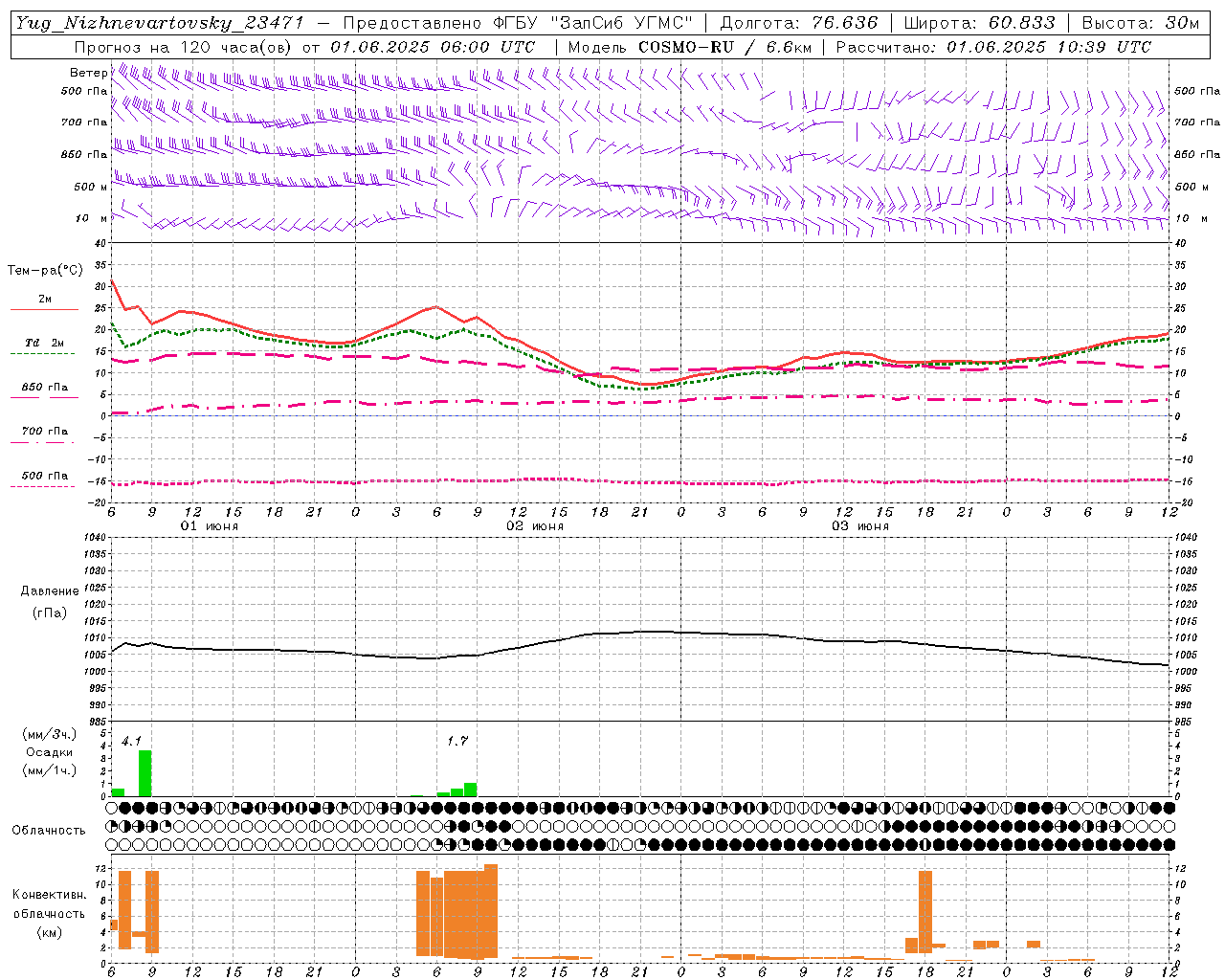Click the (мм/1ч.) precipitation unit label

point(49,770)
